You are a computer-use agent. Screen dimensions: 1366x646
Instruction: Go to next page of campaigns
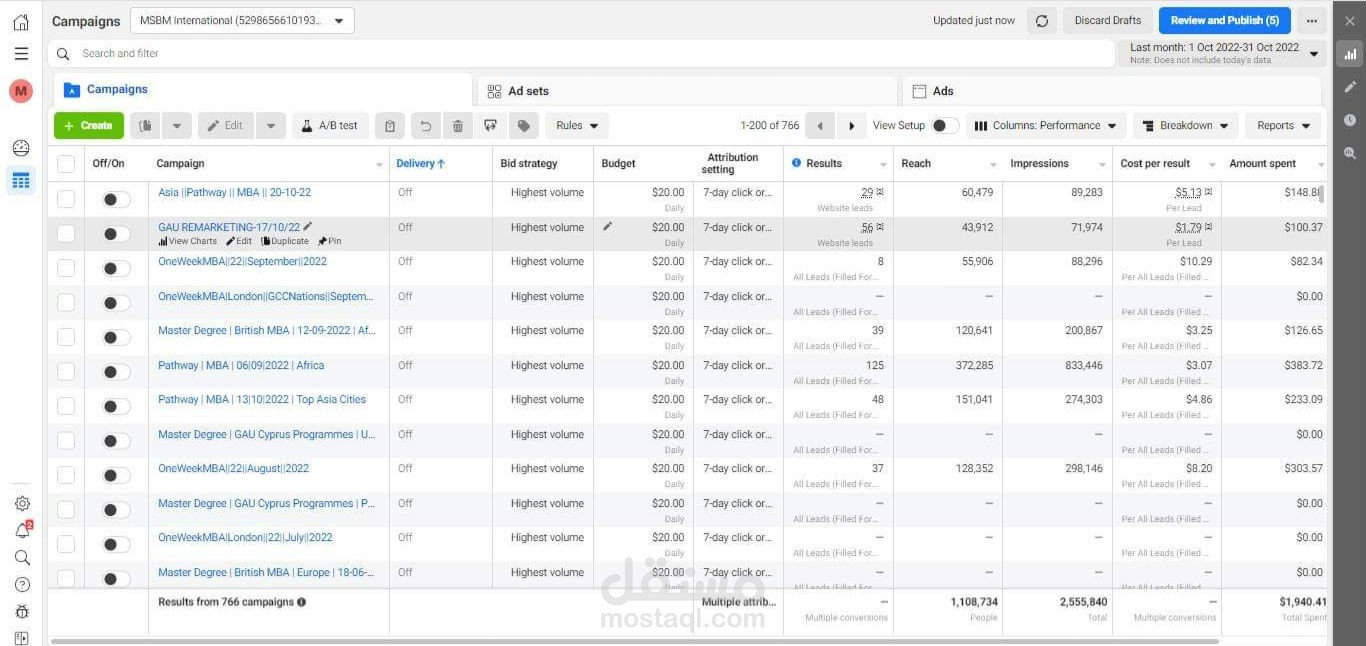pos(852,126)
